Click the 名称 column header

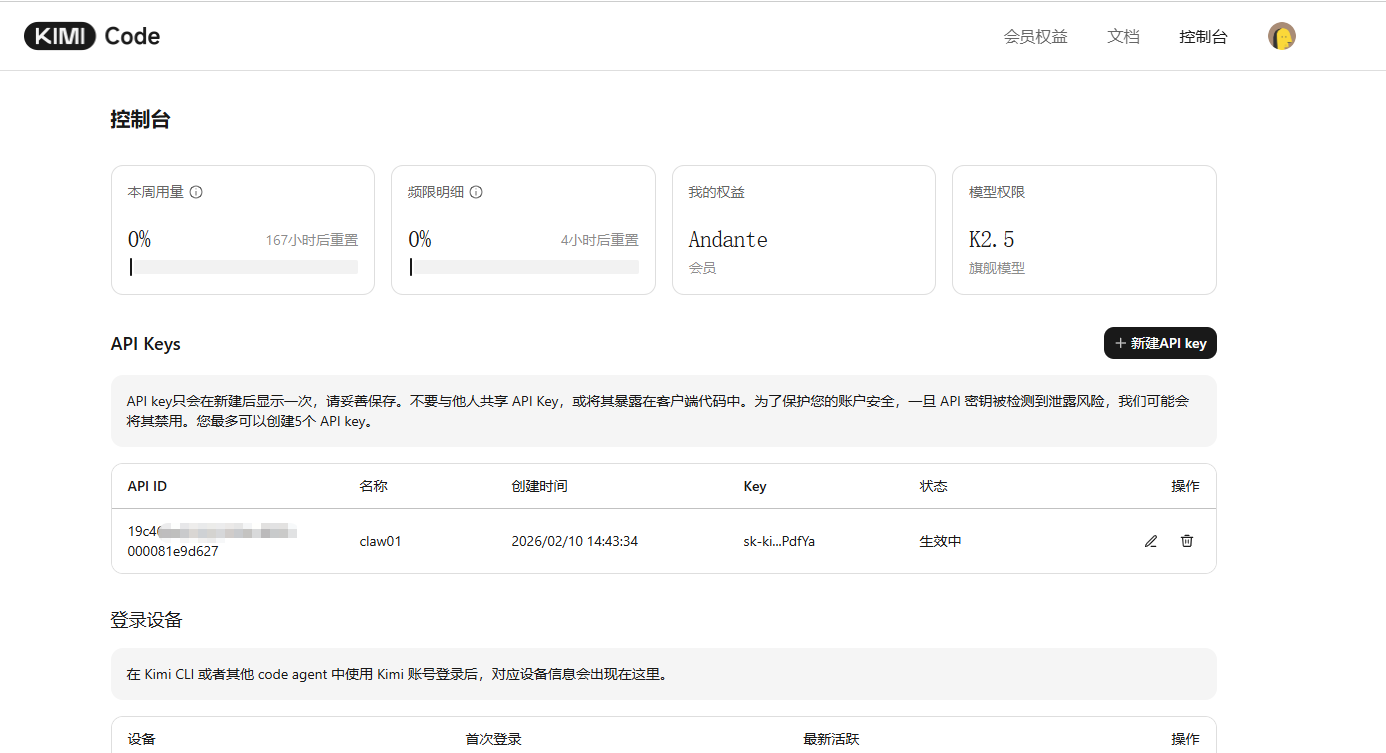[373, 486]
